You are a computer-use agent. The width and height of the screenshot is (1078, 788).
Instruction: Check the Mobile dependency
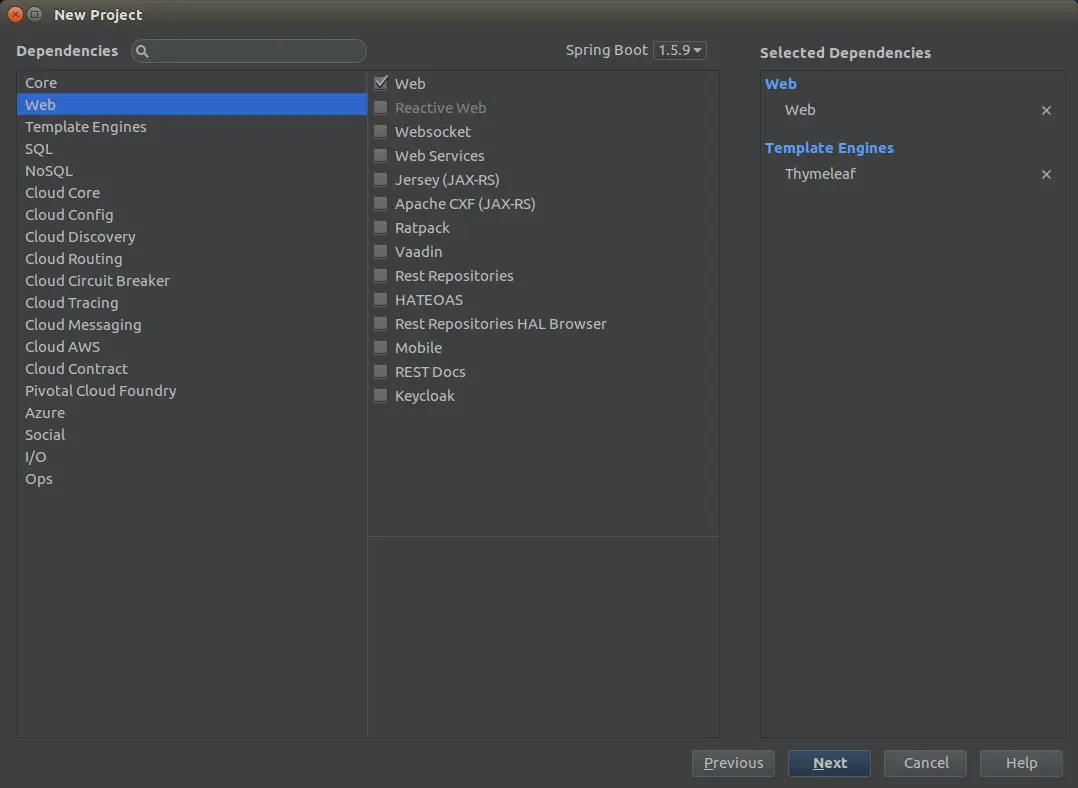[380, 348]
